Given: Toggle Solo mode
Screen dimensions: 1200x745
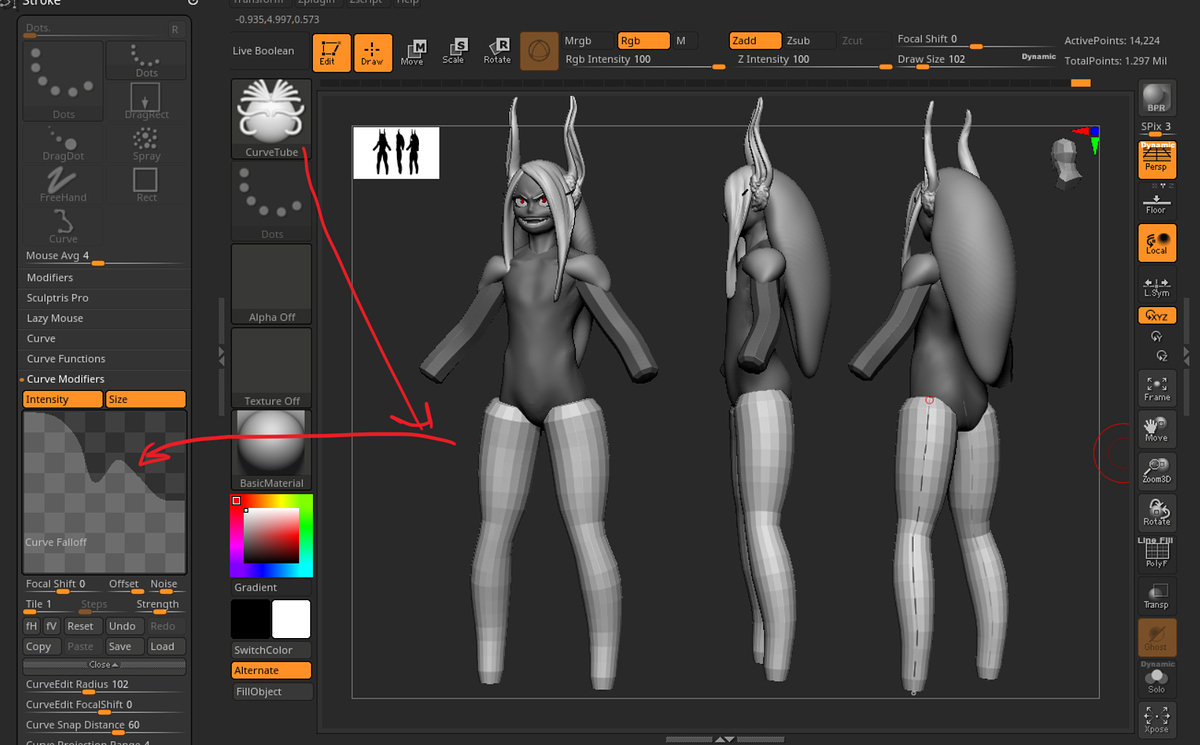Looking at the screenshot, I should pos(1157,680).
